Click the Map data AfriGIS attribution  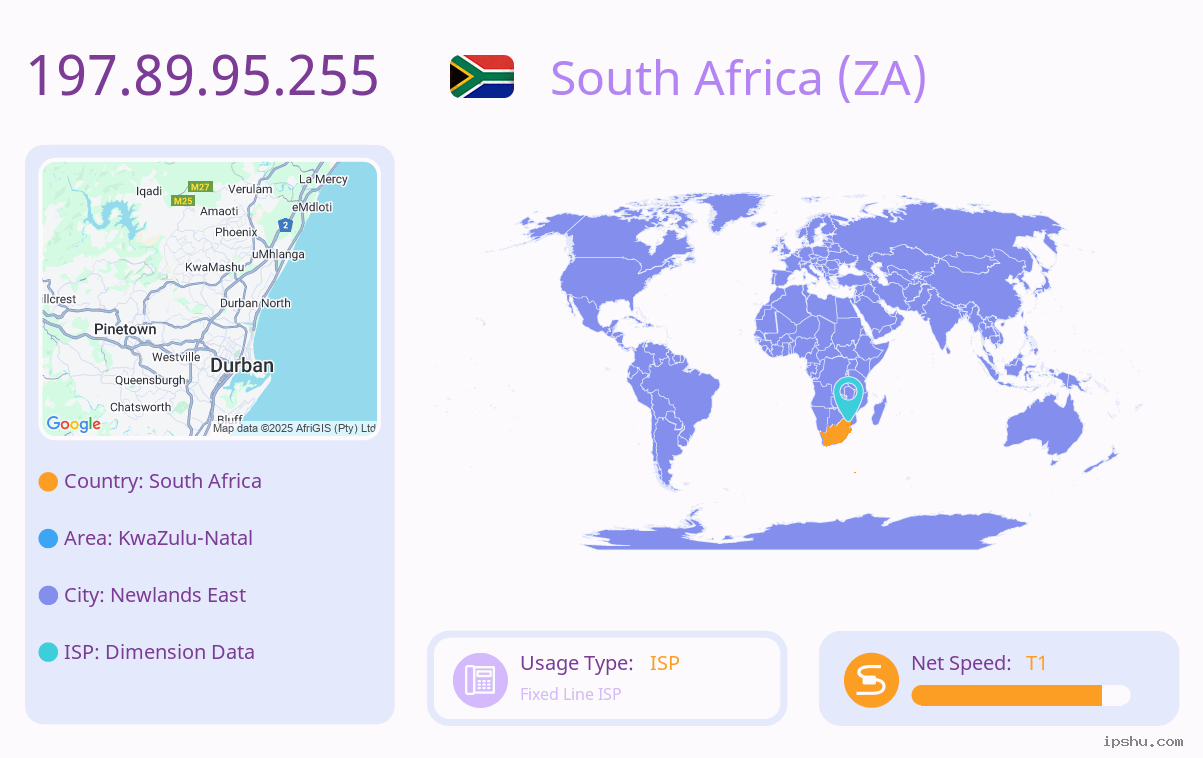point(294,428)
